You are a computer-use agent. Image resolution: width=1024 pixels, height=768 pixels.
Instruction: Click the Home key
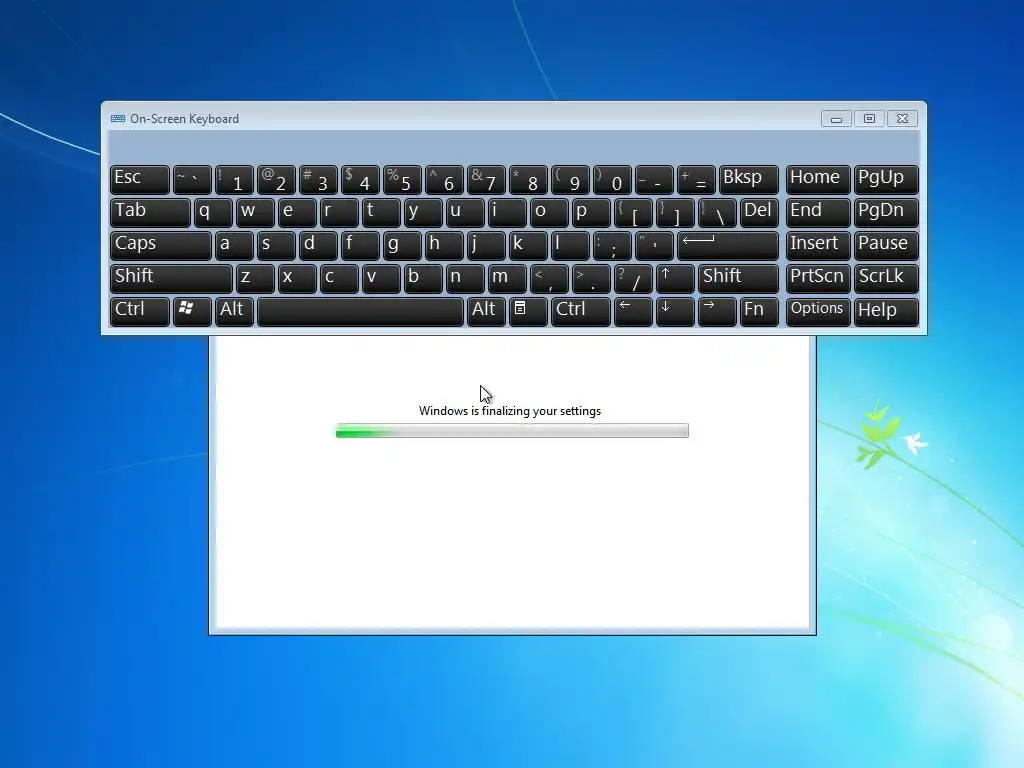click(818, 180)
